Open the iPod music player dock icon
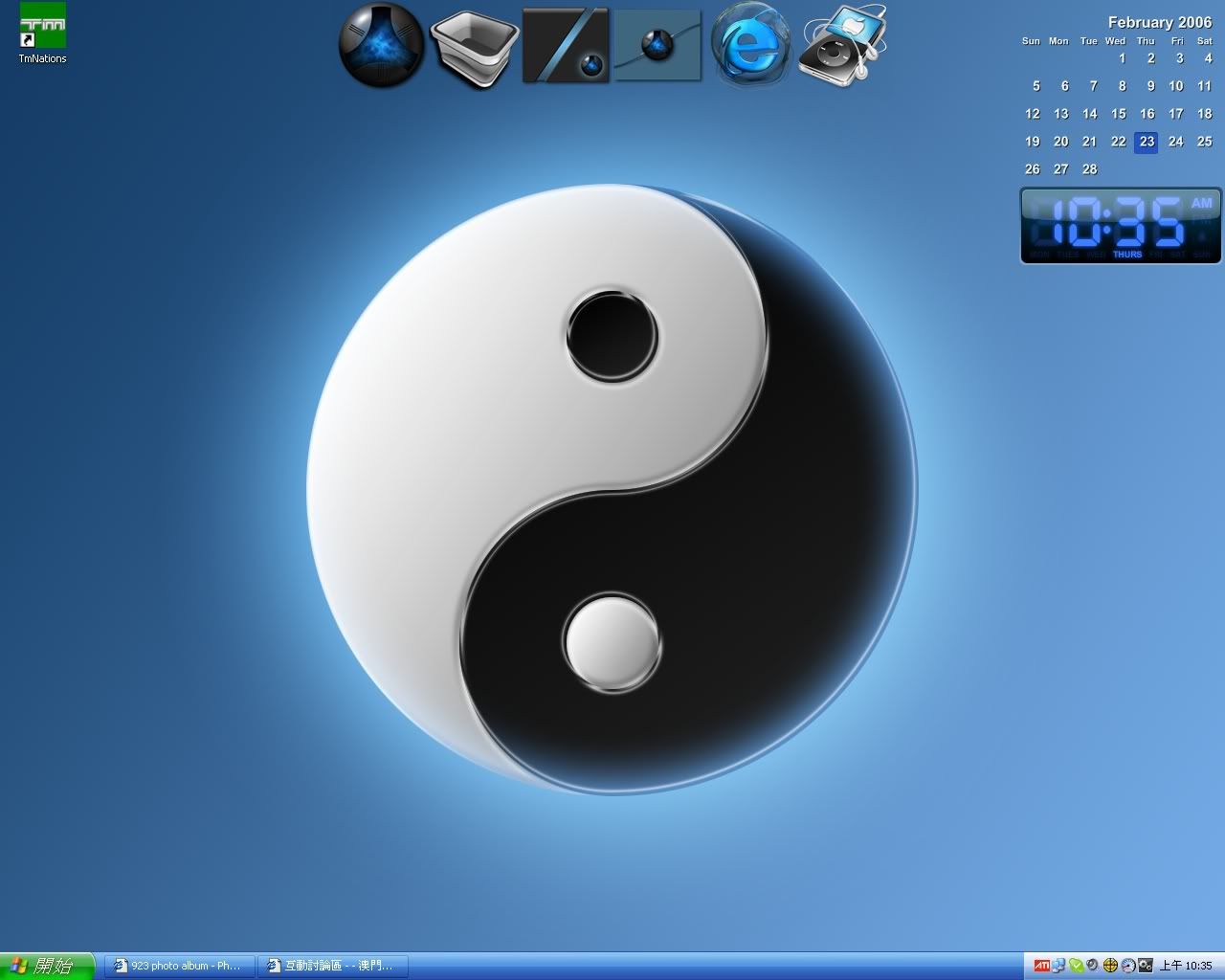The image size is (1225, 980). click(843, 45)
